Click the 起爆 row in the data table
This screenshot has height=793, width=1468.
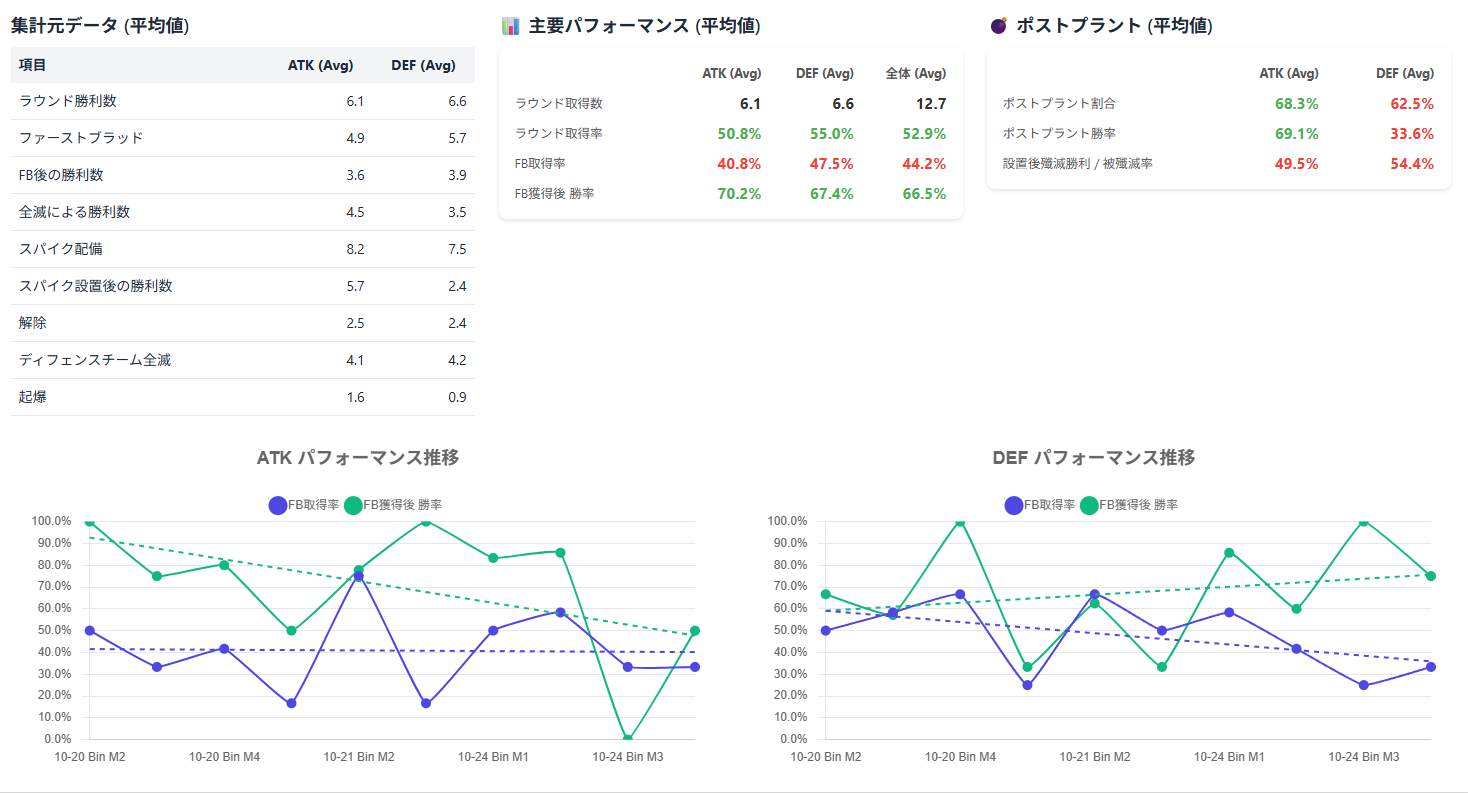33,397
